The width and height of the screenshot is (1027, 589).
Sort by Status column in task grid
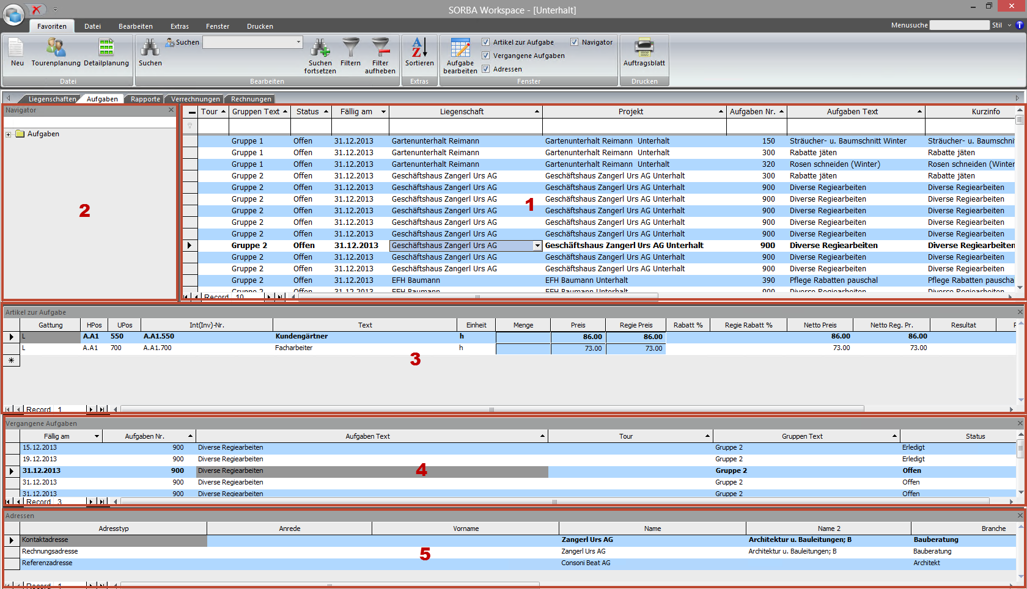click(311, 112)
